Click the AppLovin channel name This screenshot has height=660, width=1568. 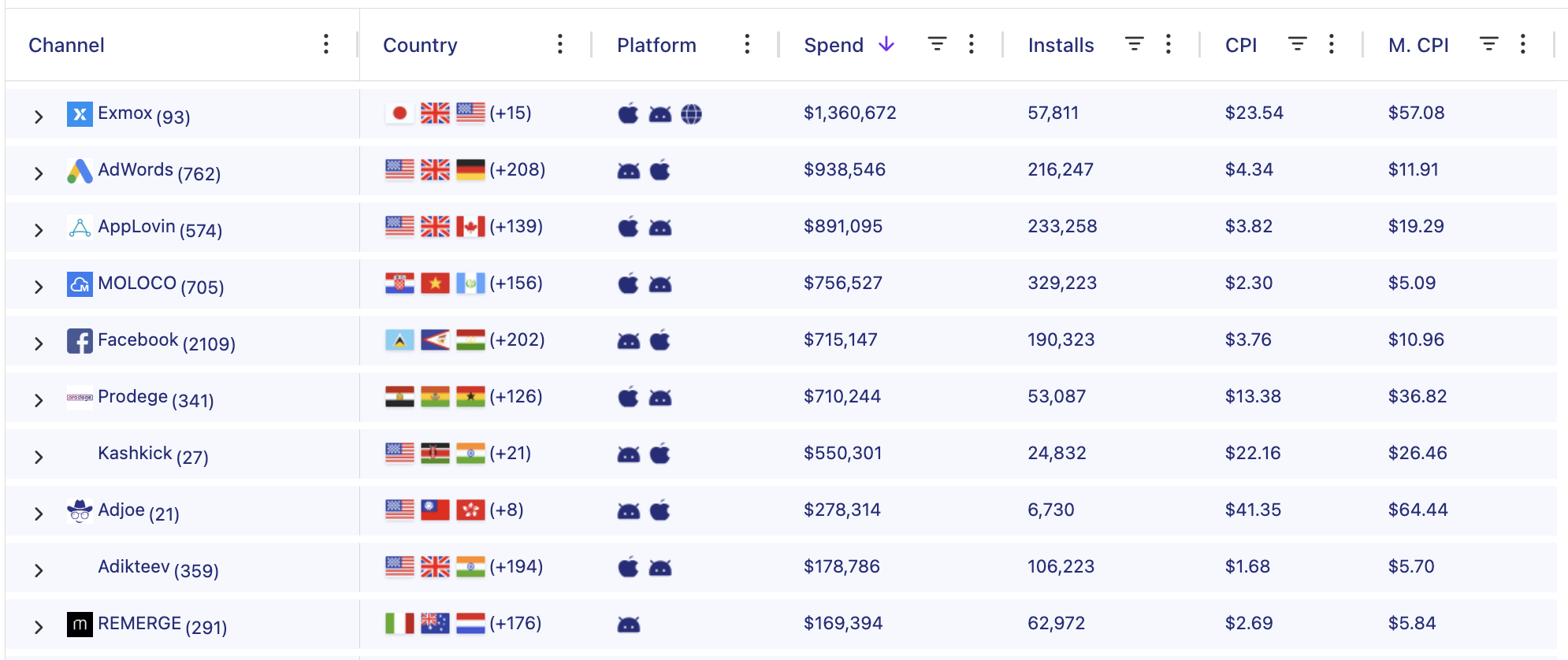[136, 227]
